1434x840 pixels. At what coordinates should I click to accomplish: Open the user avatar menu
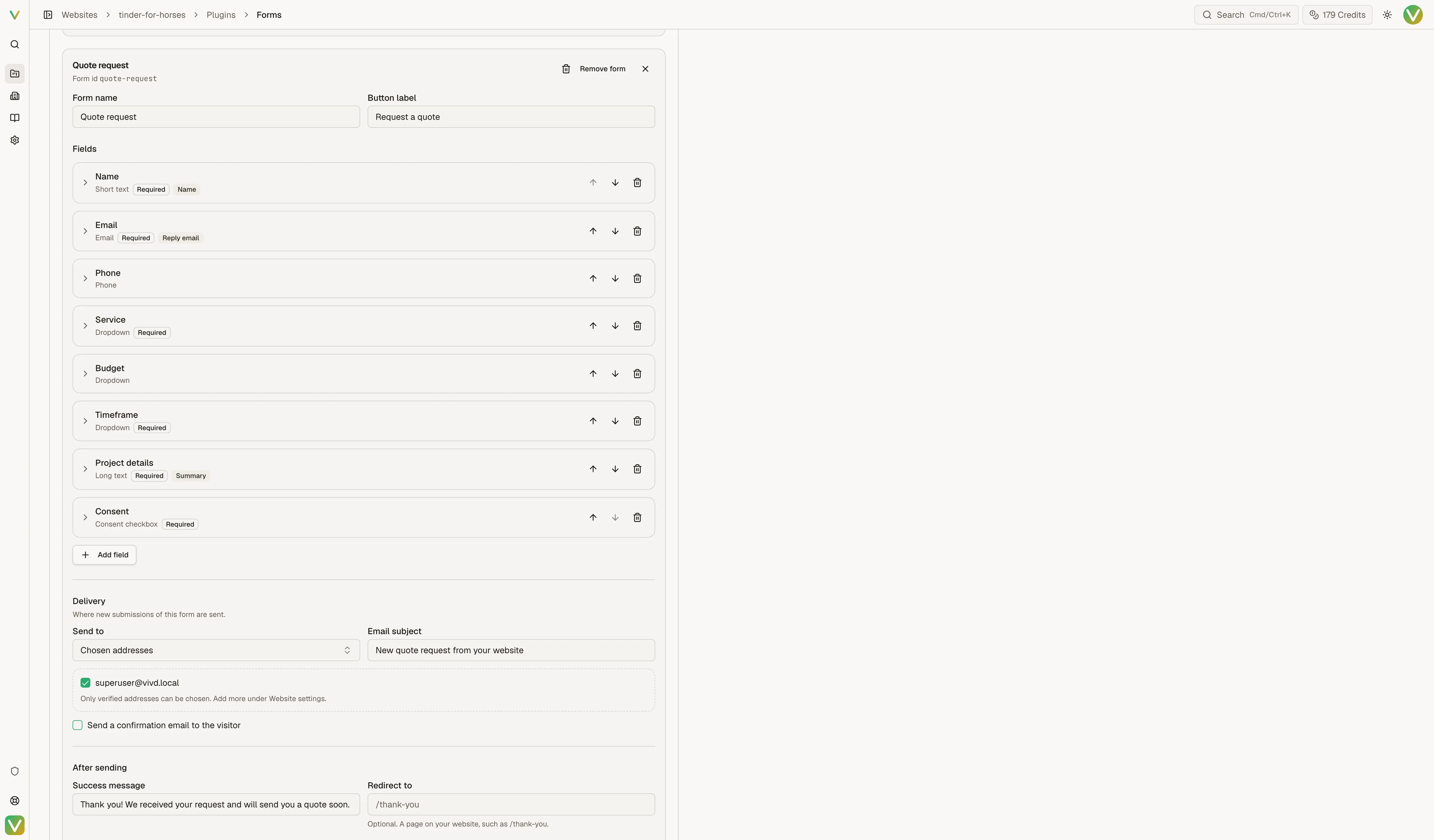1413,15
